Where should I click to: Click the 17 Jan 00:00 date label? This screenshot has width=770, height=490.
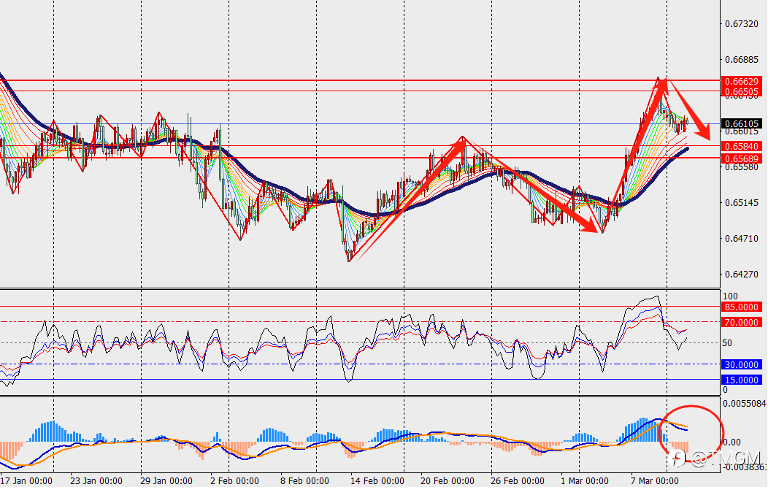26,481
